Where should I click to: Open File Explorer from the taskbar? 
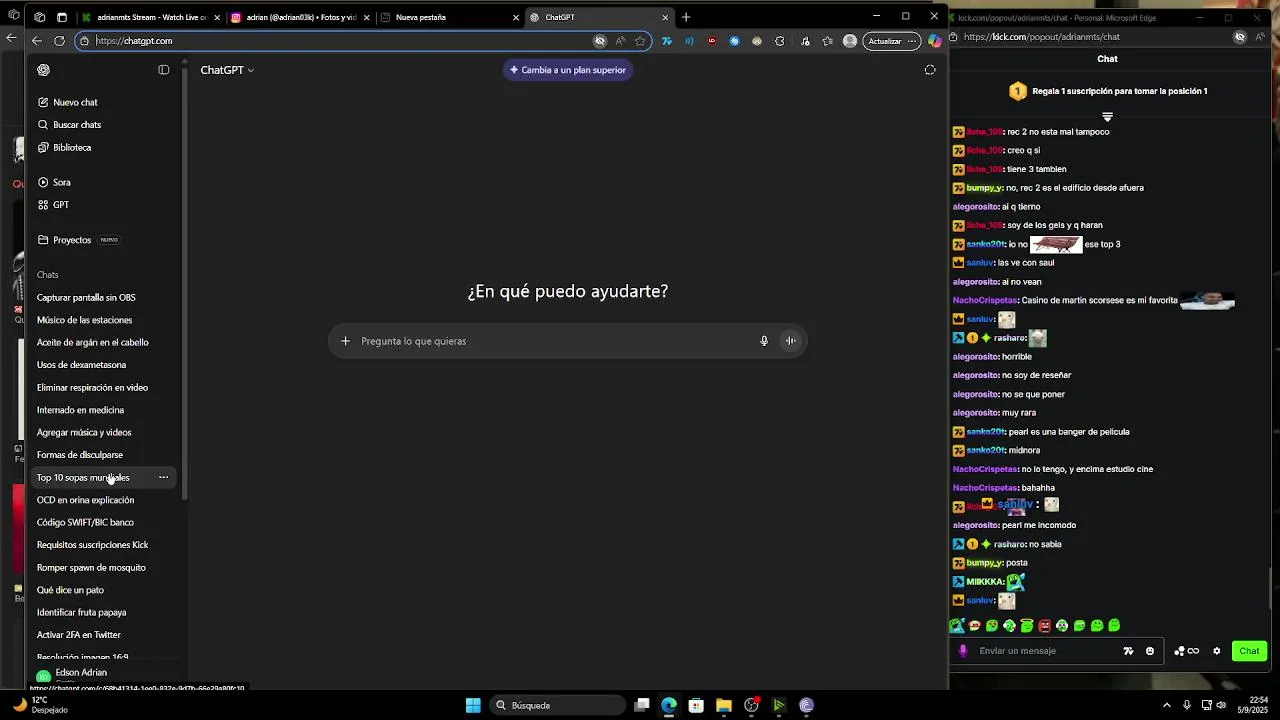coord(724,705)
